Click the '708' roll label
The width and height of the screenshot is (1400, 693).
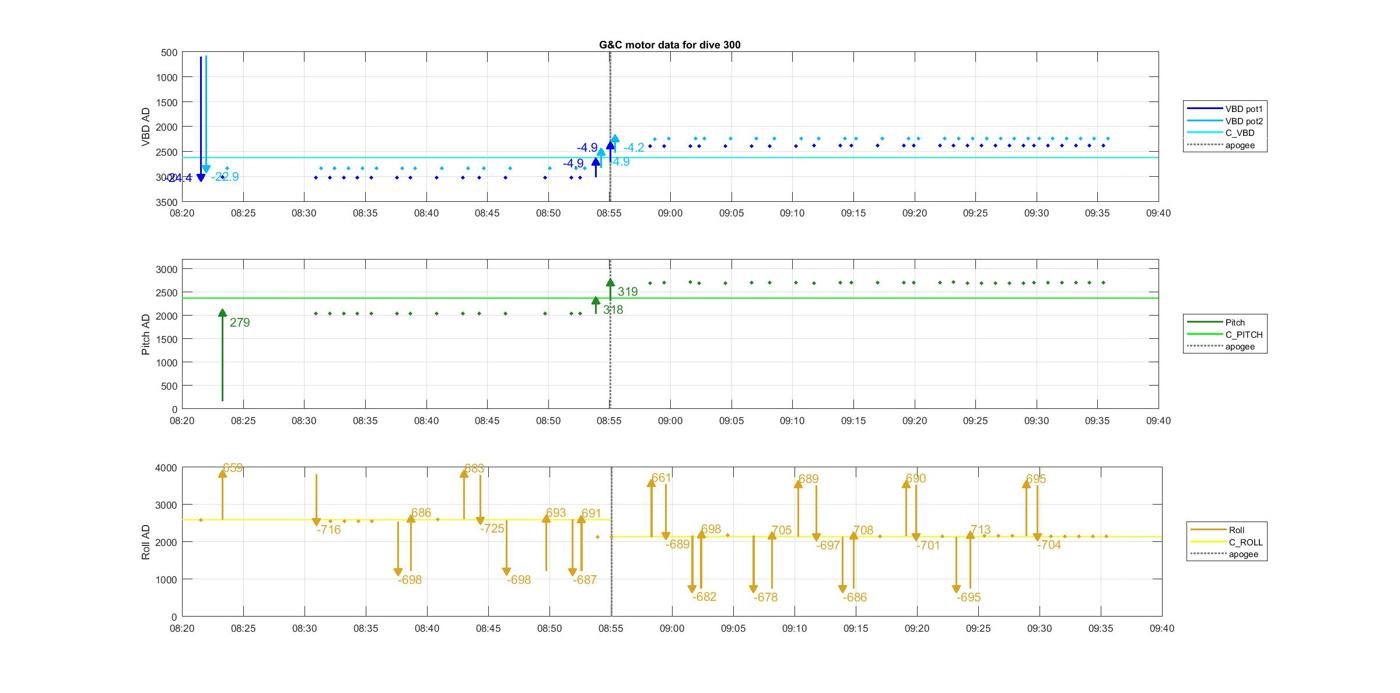863,531
